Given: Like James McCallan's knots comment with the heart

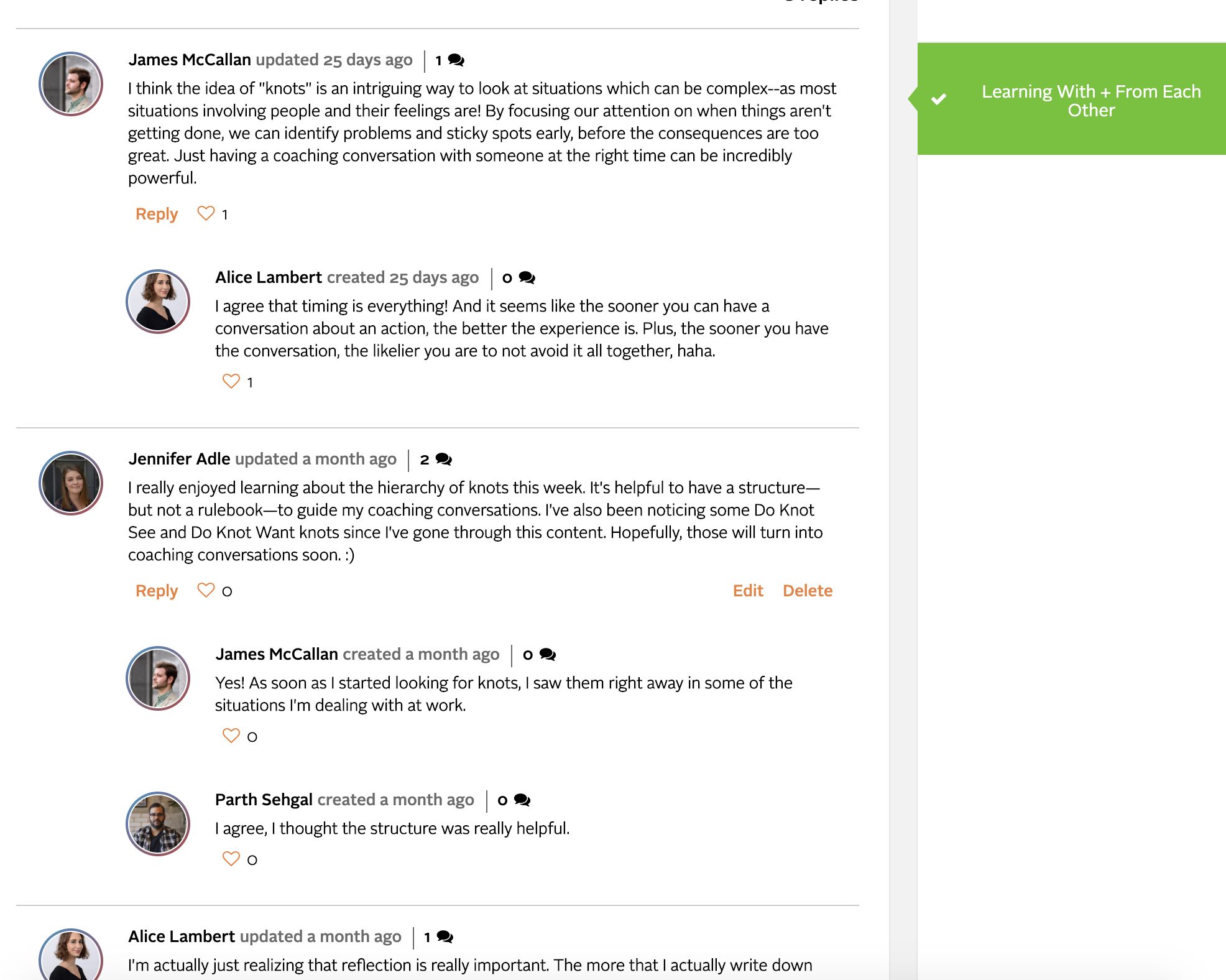Looking at the screenshot, I should (x=206, y=213).
